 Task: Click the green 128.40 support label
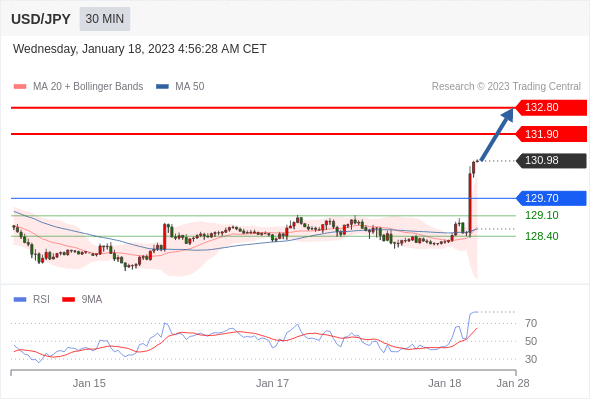click(x=541, y=236)
